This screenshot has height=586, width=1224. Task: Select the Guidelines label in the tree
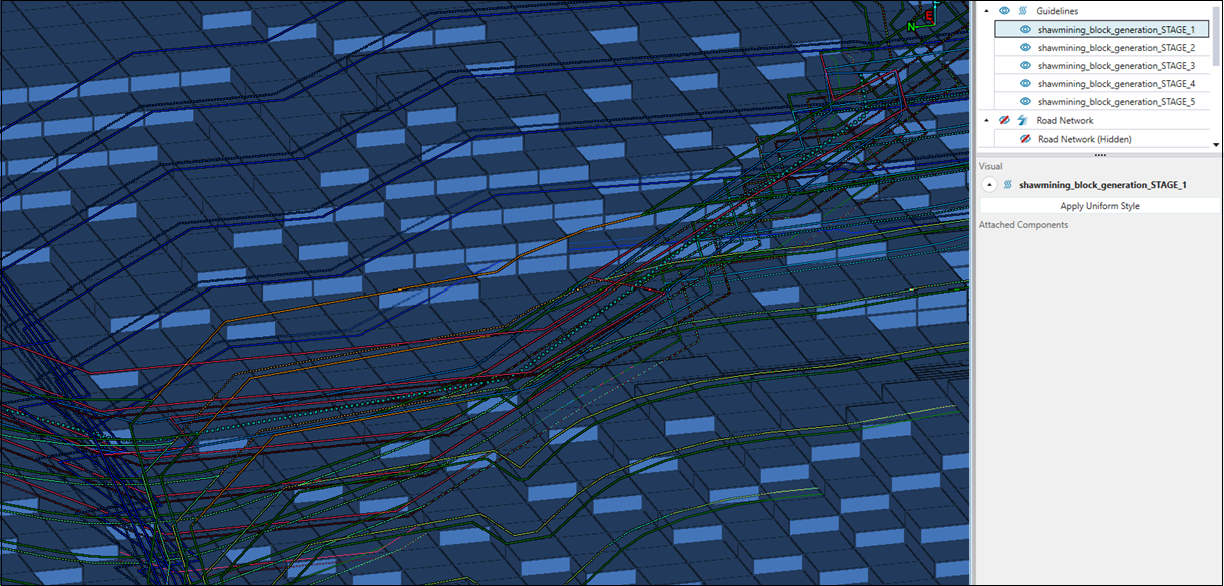point(1057,11)
